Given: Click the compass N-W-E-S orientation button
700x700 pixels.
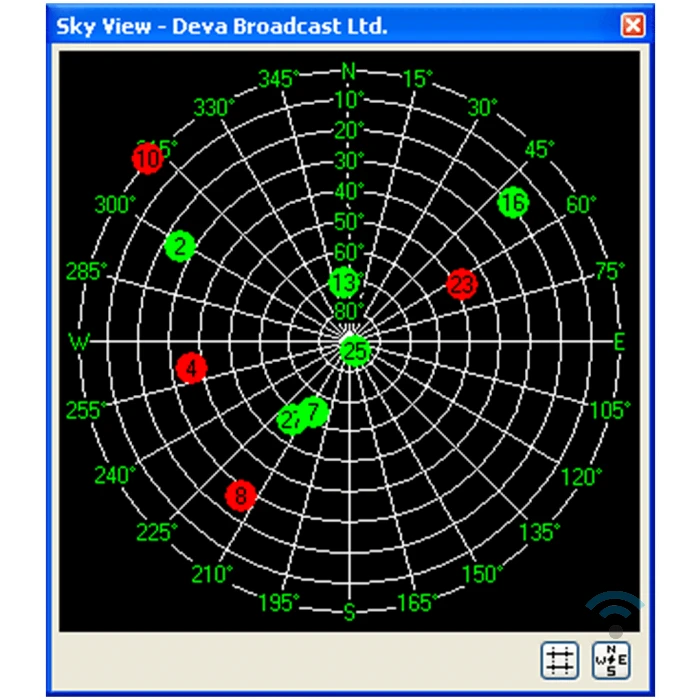Looking at the screenshot, I should (611, 660).
